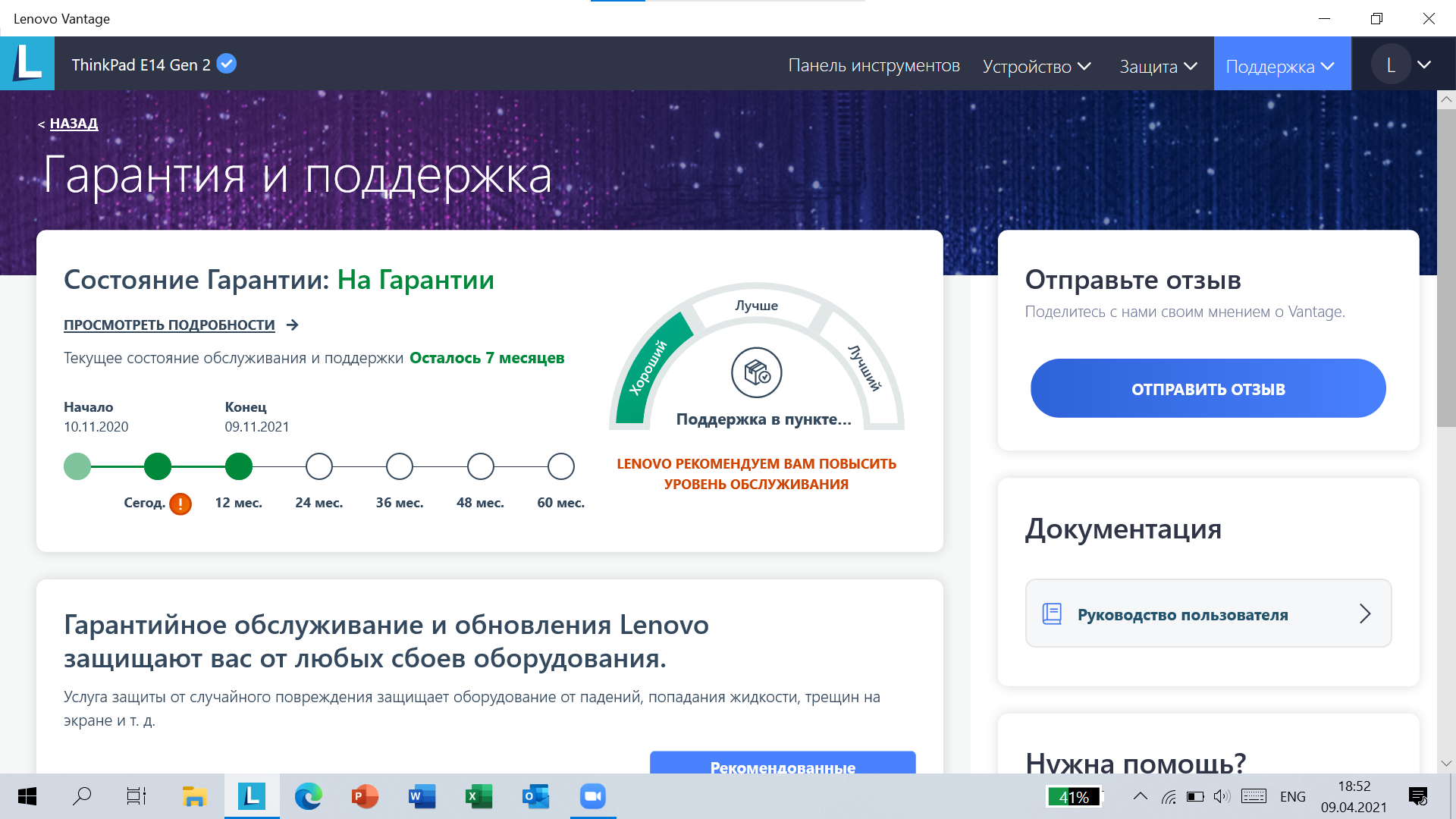
Task: Select the 24 мес. timeline marker
Action: click(x=319, y=466)
